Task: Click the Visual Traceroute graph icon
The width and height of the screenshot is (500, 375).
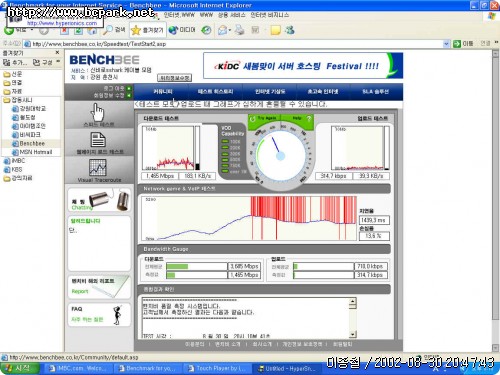Action: click(98, 168)
